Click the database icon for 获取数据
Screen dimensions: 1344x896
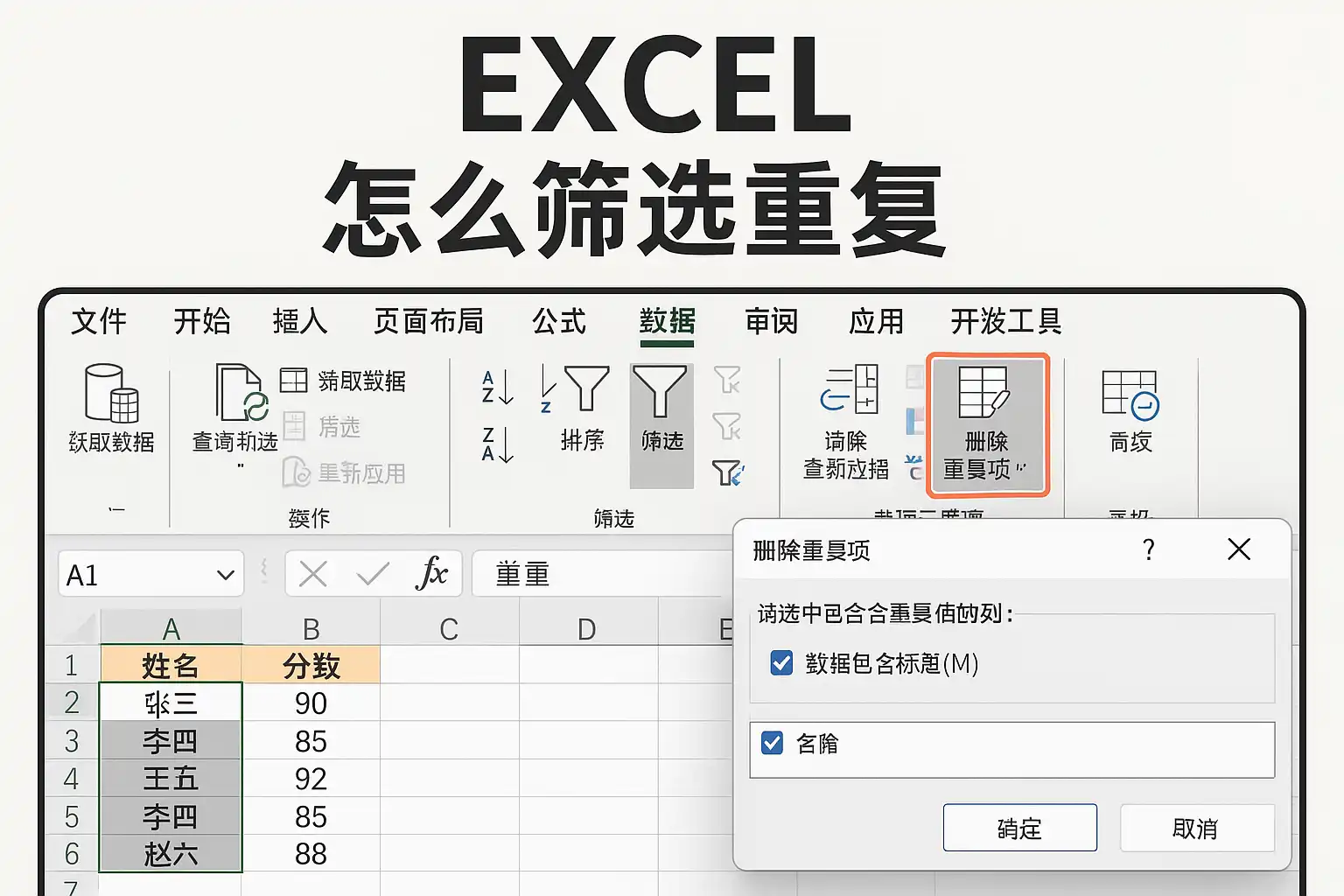(x=111, y=393)
